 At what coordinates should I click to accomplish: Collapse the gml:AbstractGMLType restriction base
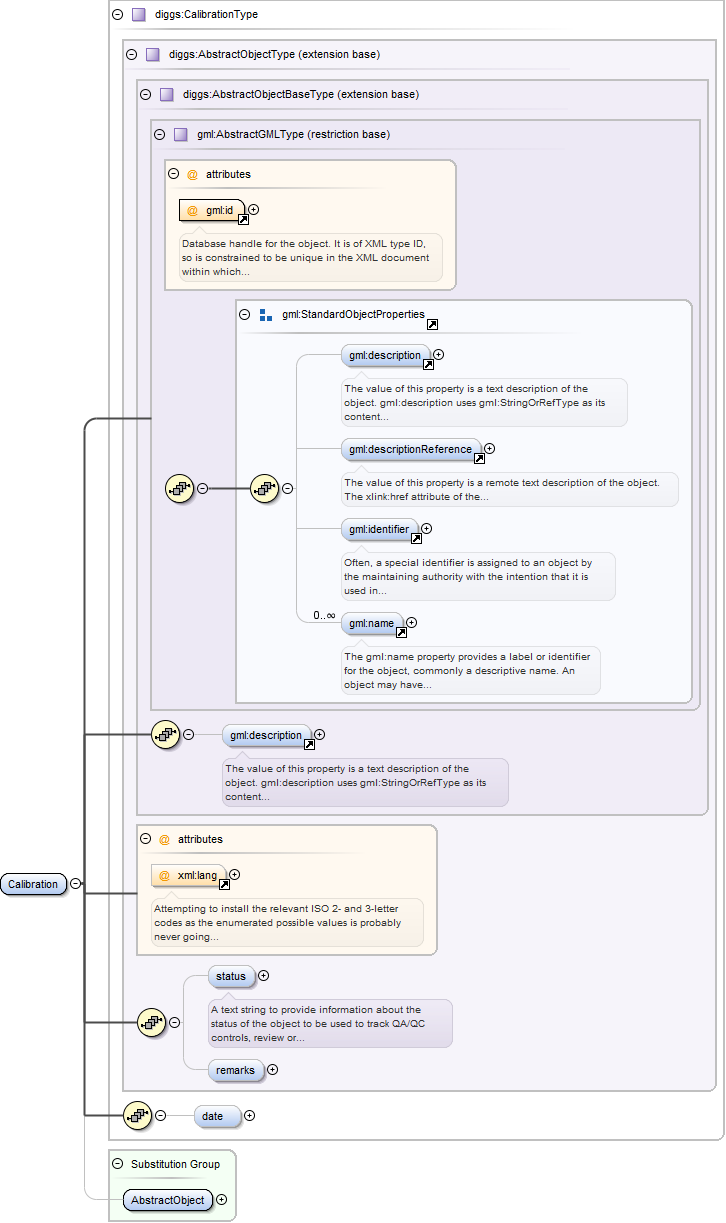(x=159, y=134)
